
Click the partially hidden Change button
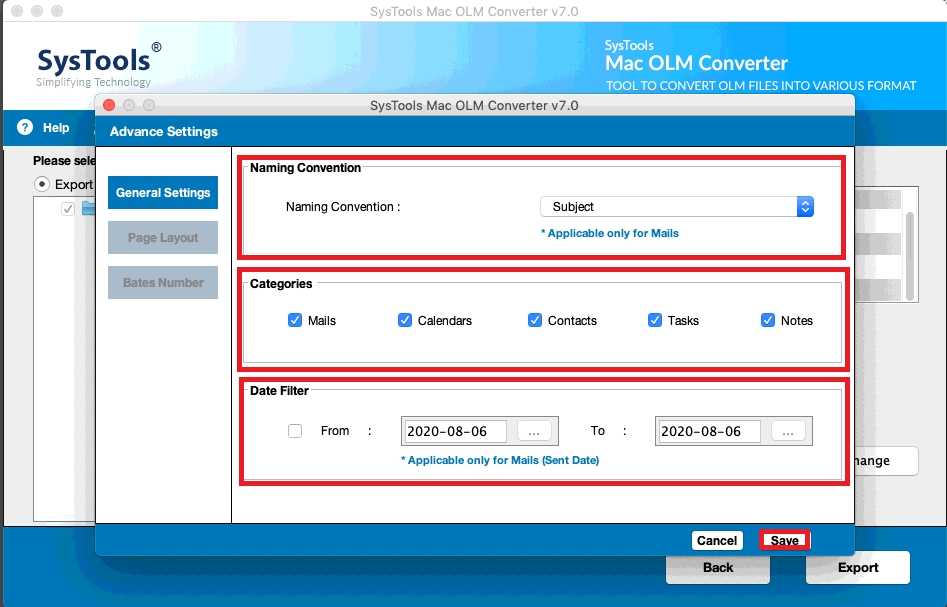tap(887, 461)
